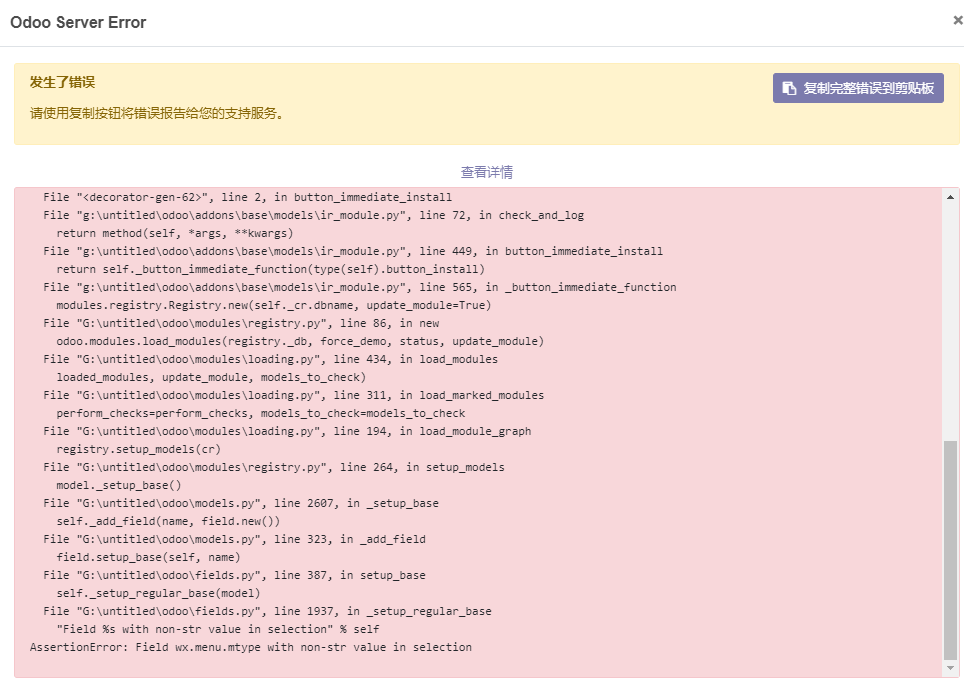Image resolution: width=964 pixels, height=679 pixels.
Task: Close the Odoo Server Error dialog
Action: pyautogui.click(x=957, y=21)
